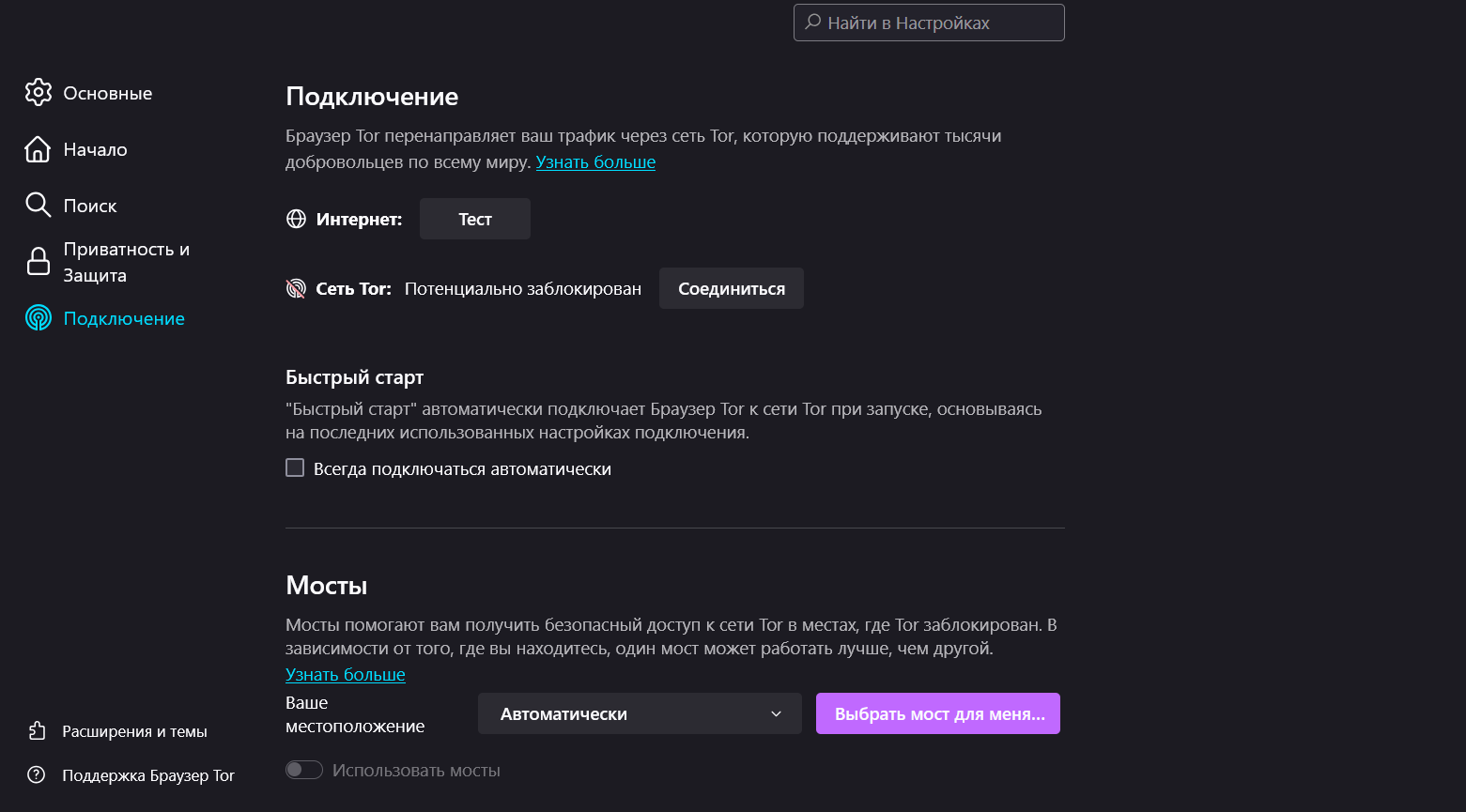Open the Основные settings section
Image resolution: width=1466 pixels, height=812 pixels.
[108, 93]
